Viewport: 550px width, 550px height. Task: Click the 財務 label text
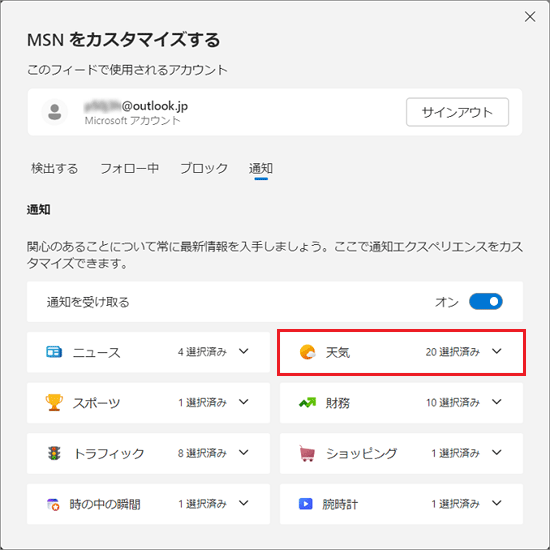[338, 403]
